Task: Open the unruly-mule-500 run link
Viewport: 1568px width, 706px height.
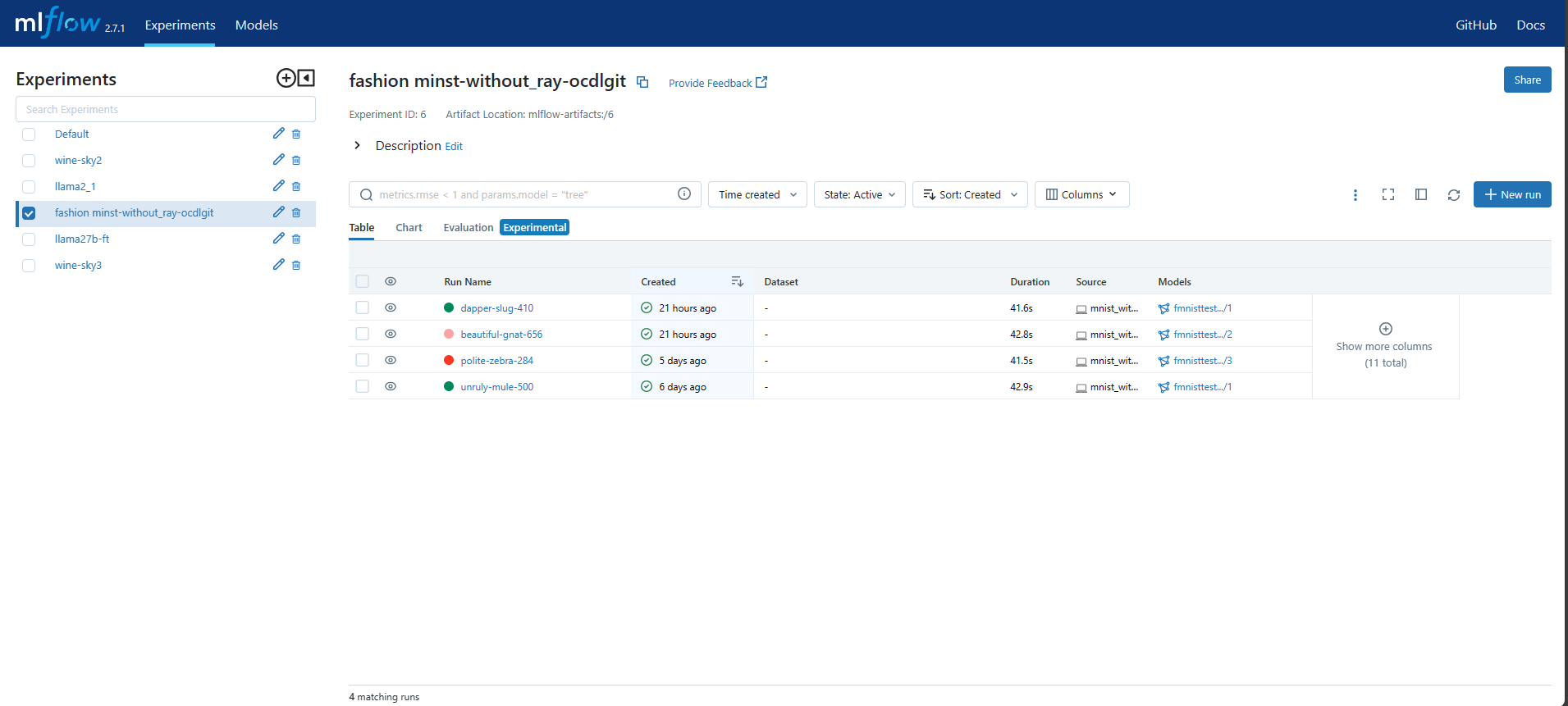Action: click(496, 387)
